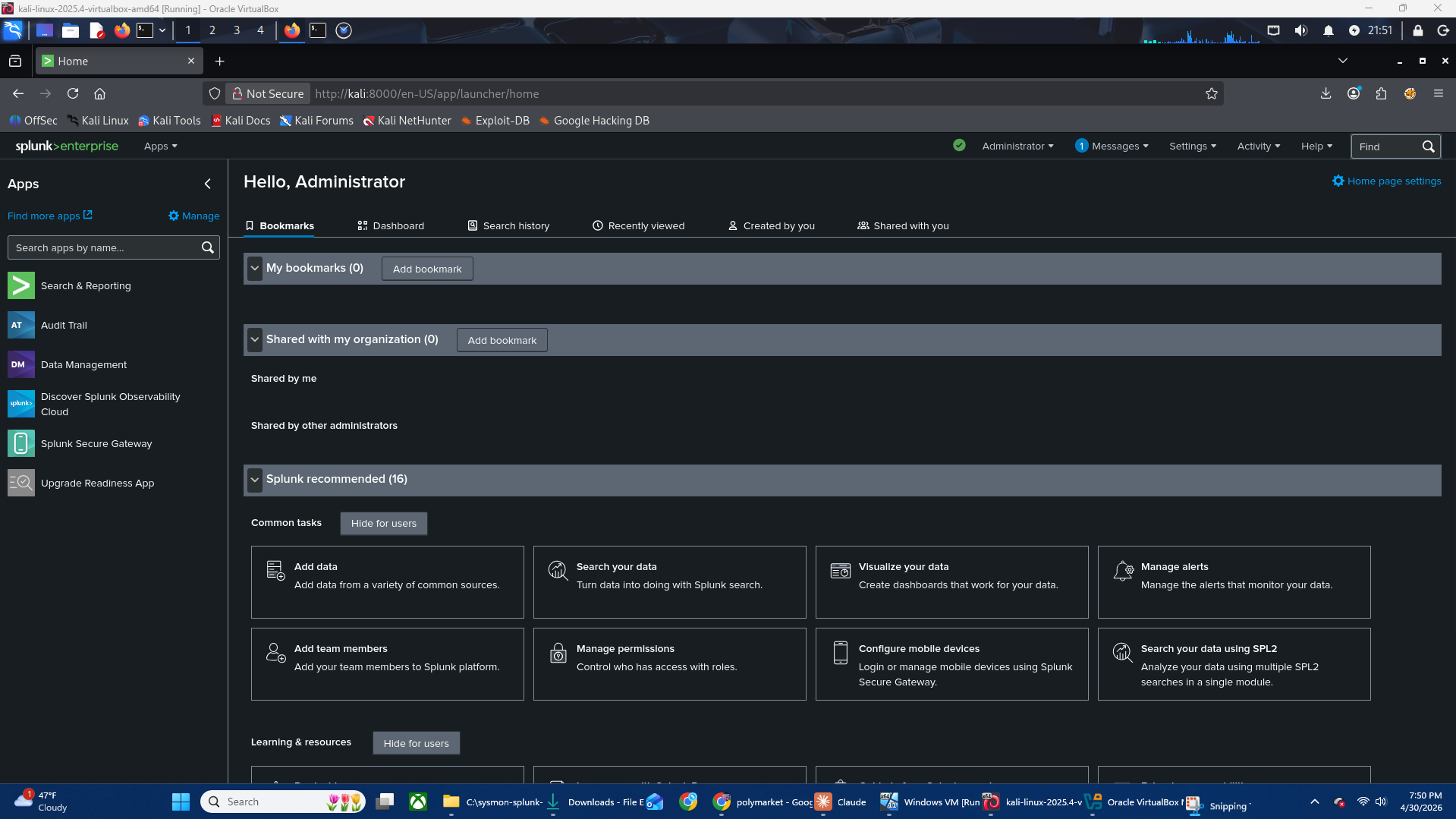The height and width of the screenshot is (819, 1456).
Task: Collapse the Splunk recommended section
Action: click(x=255, y=479)
